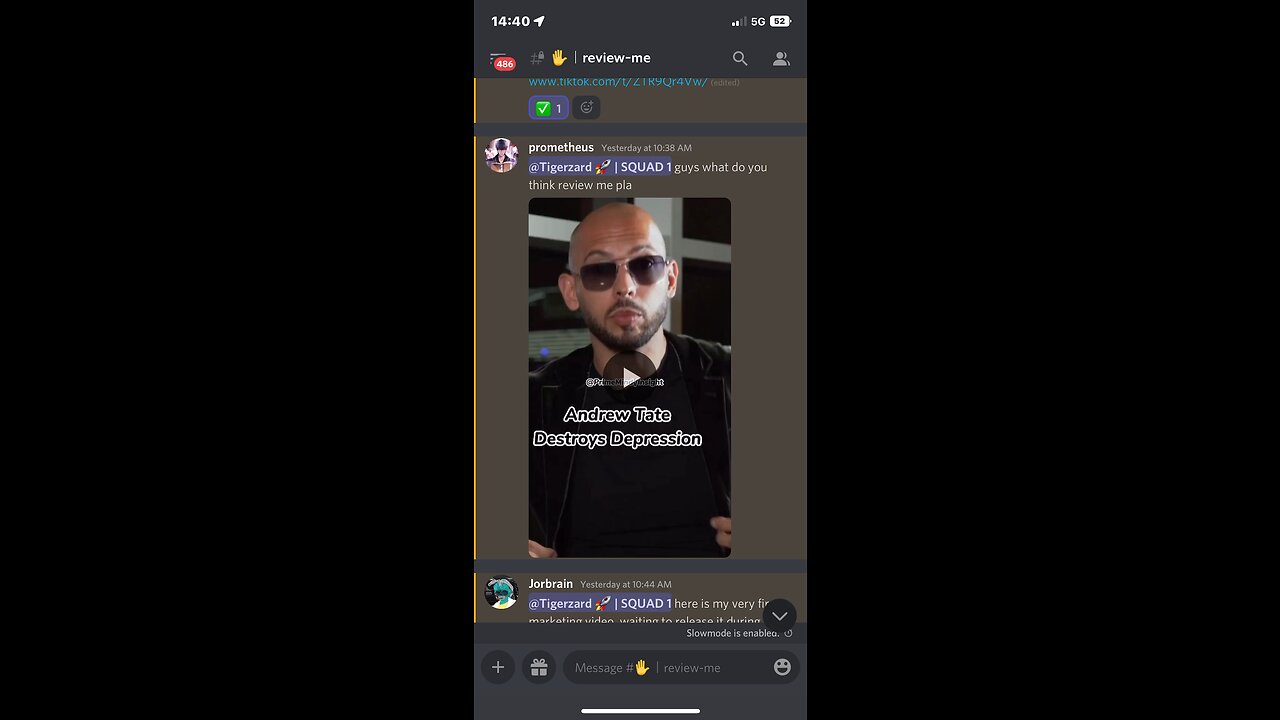Tap the iOS home indicator bar
1280x720 pixels.
tap(640, 711)
